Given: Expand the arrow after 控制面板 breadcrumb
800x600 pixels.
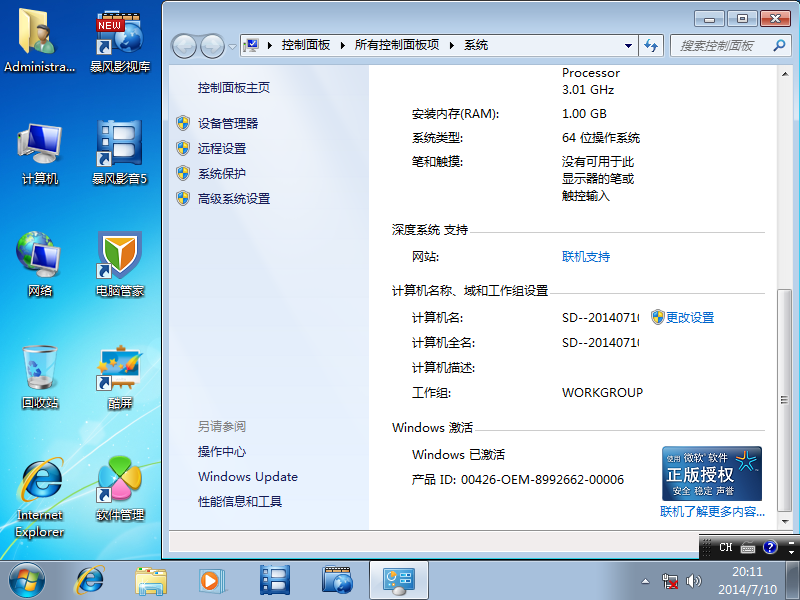Looking at the screenshot, I should pyautogui.click(x=342, y=45).
